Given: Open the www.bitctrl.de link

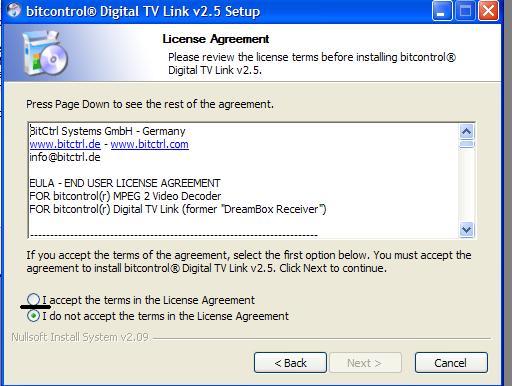Looking at the screenshot, I should (65, 144).
